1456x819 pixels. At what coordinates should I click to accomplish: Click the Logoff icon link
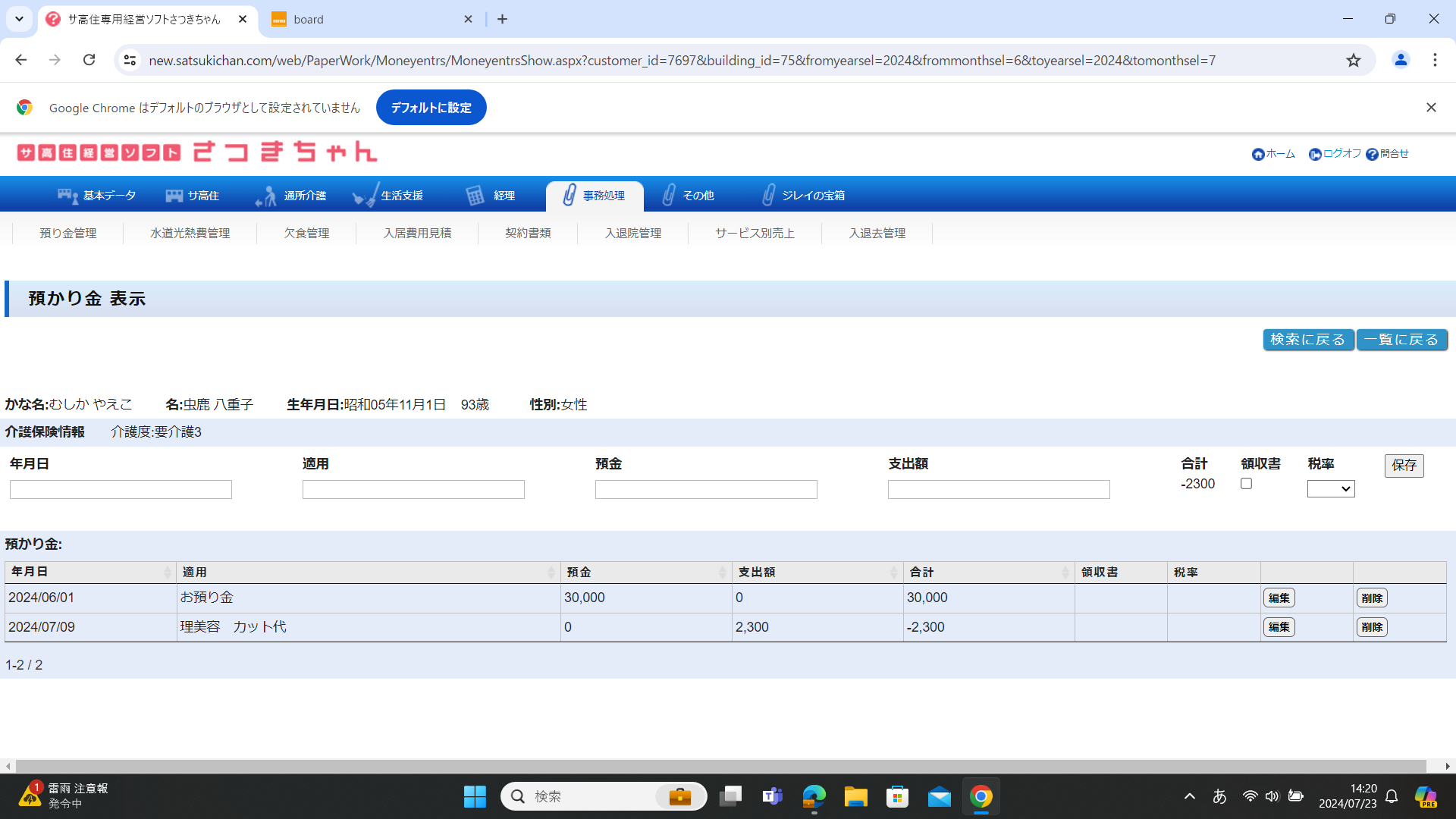coord(1315,154)
